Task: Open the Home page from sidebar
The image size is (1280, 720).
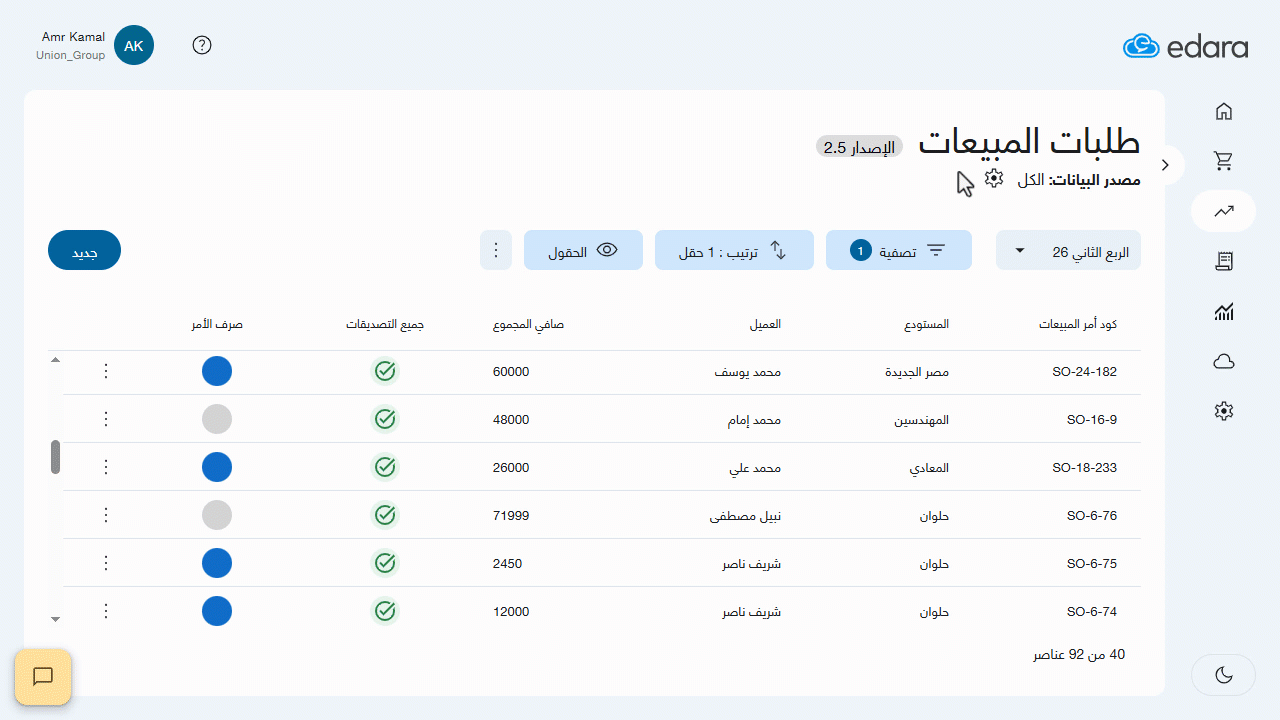Action: (1223, 111)
